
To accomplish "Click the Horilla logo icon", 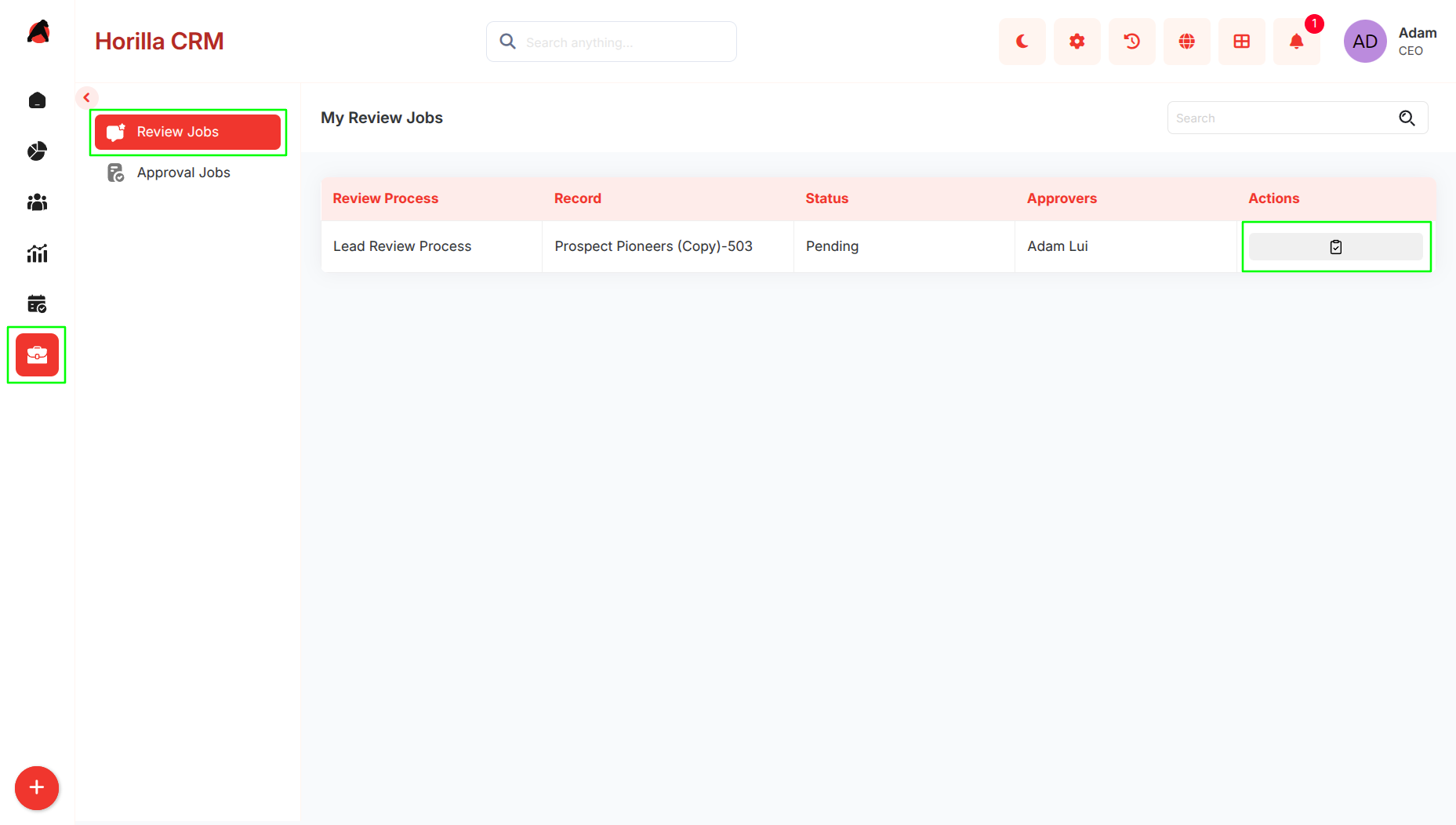I will 38,32.
